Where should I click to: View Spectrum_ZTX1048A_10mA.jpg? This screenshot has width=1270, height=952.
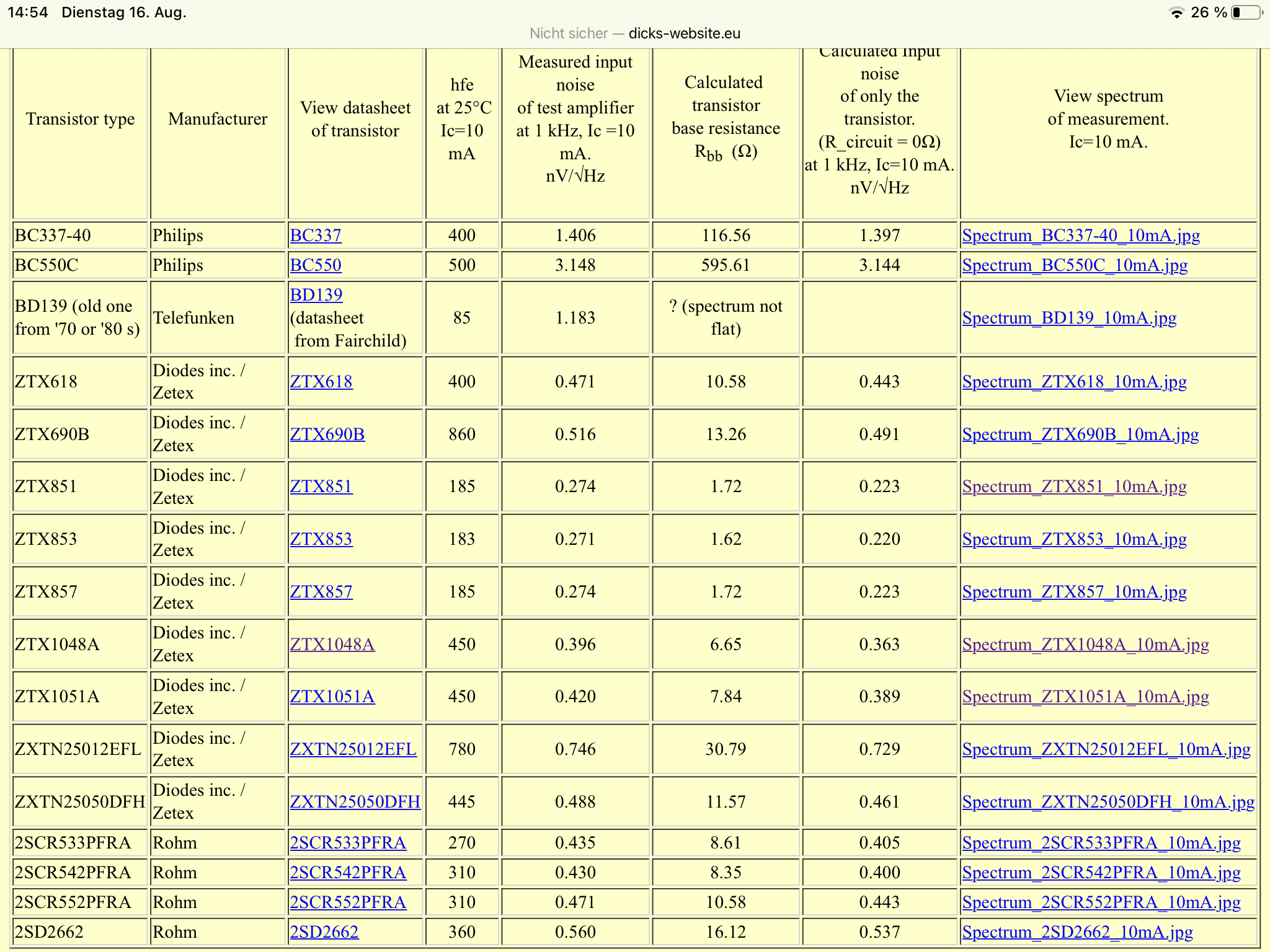pyautogui.click(x=1086, y=645)
